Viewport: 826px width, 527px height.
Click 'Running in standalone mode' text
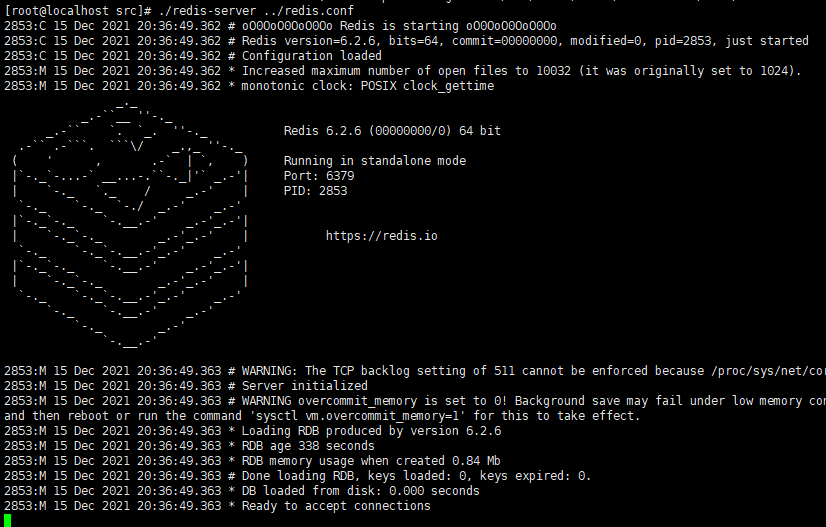pos(375,161)
